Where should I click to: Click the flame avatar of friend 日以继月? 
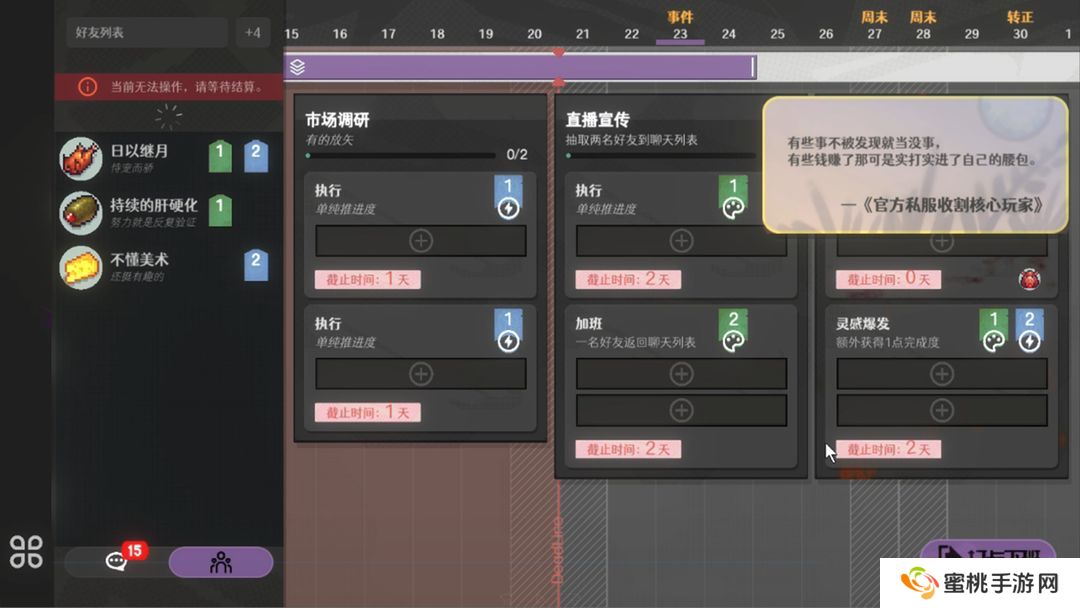(81, 158)
